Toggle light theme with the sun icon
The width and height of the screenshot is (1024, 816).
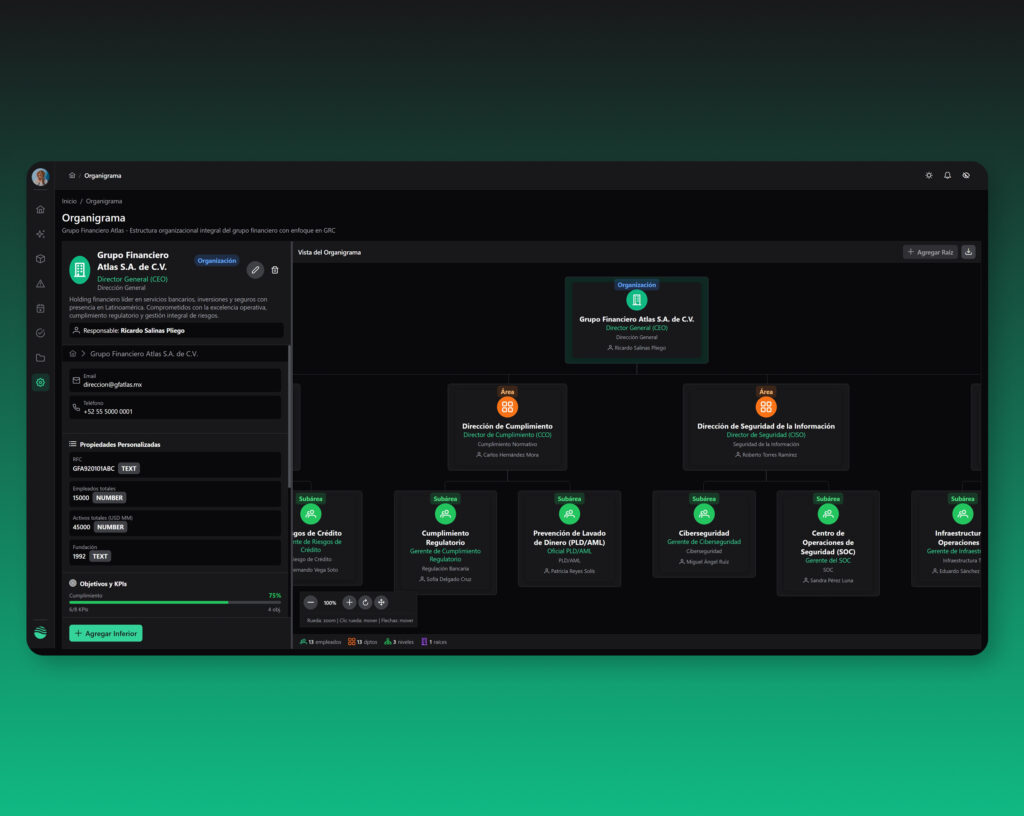click(929, 176)
